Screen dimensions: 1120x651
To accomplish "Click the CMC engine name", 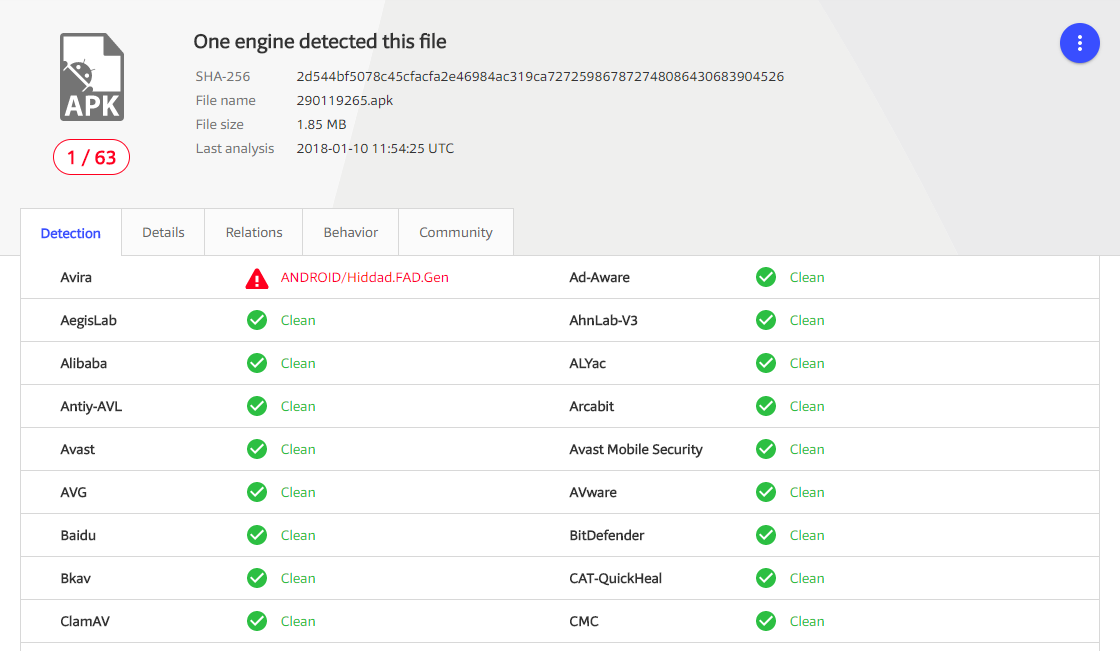I will click(x=584, y=621).
